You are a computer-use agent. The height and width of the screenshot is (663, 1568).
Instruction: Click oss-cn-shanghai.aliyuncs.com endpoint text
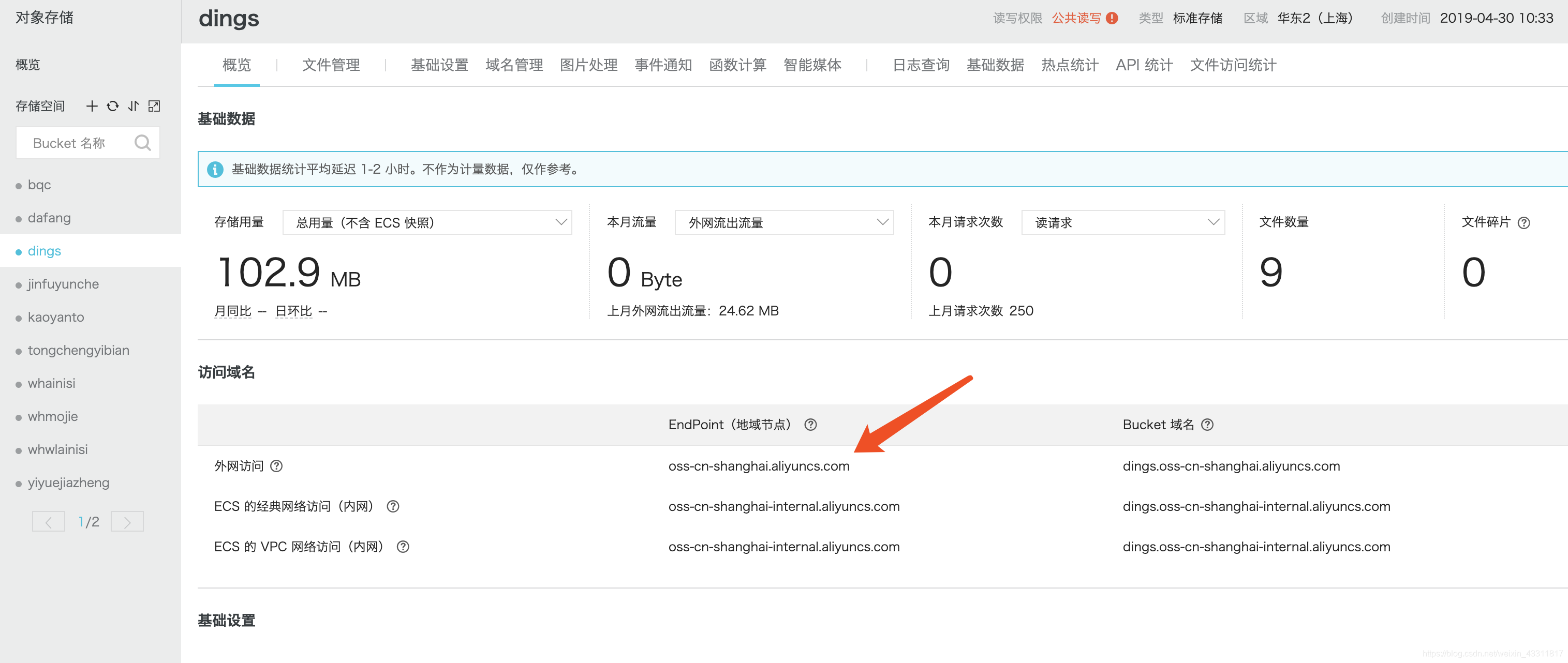(x=759, y=466)
